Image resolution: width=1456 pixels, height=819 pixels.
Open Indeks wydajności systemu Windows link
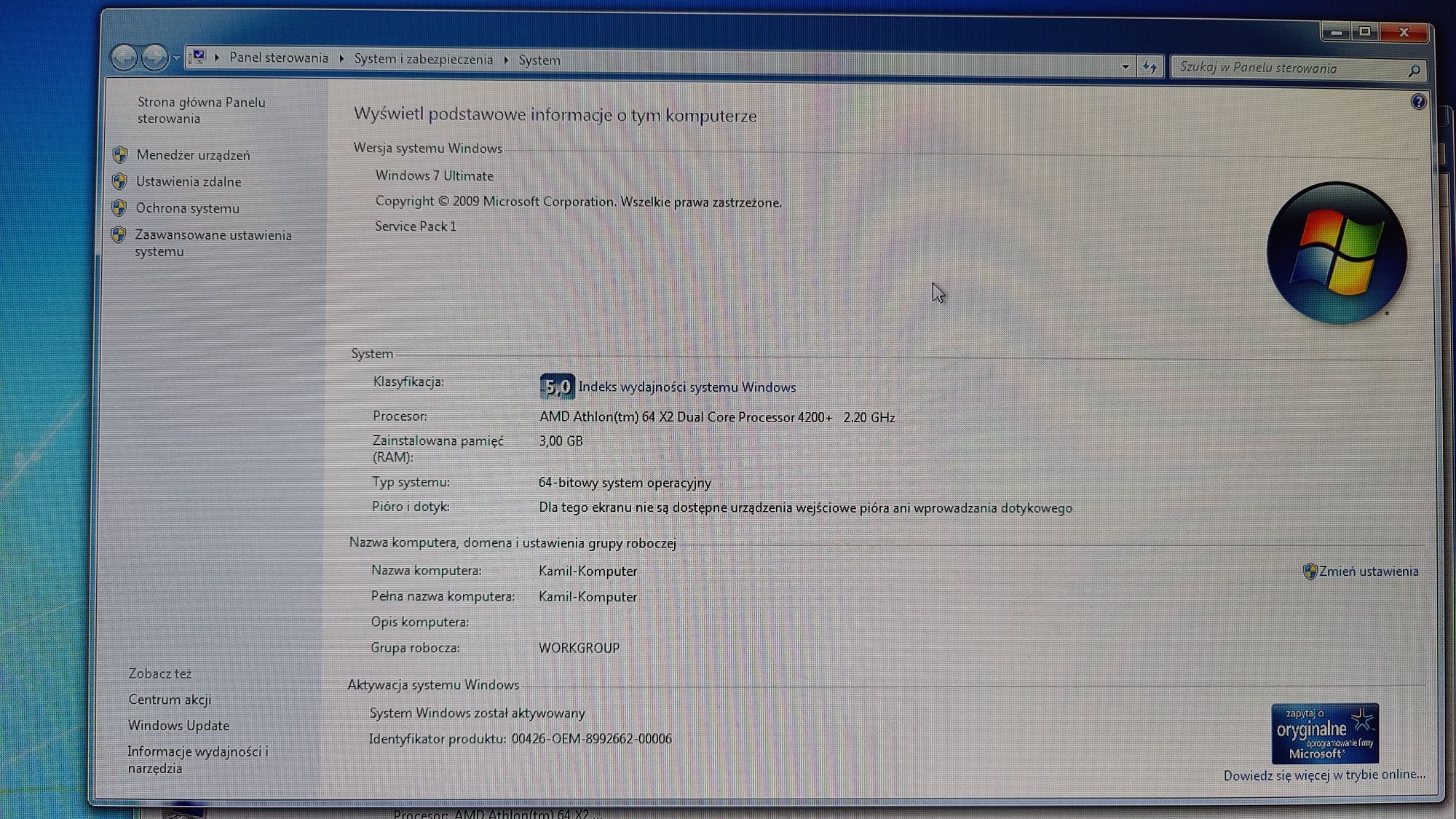coord(687,387)
